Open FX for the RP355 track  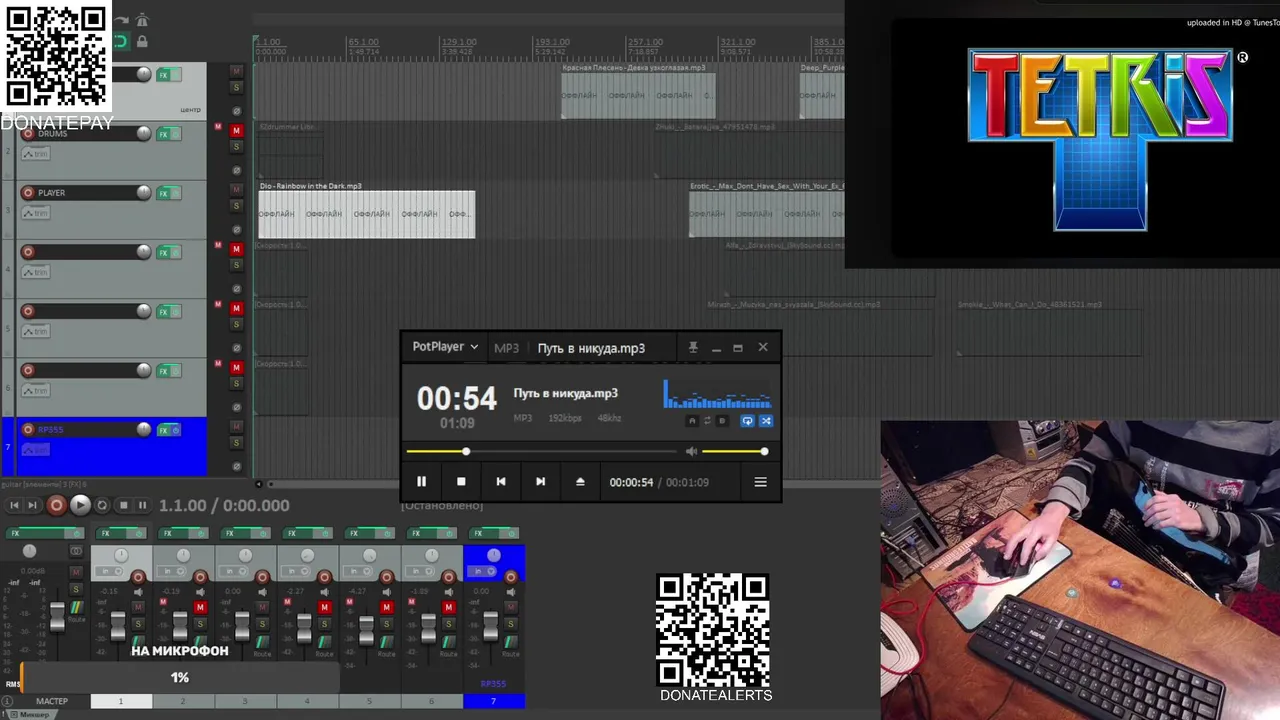(x=163, y=430)
